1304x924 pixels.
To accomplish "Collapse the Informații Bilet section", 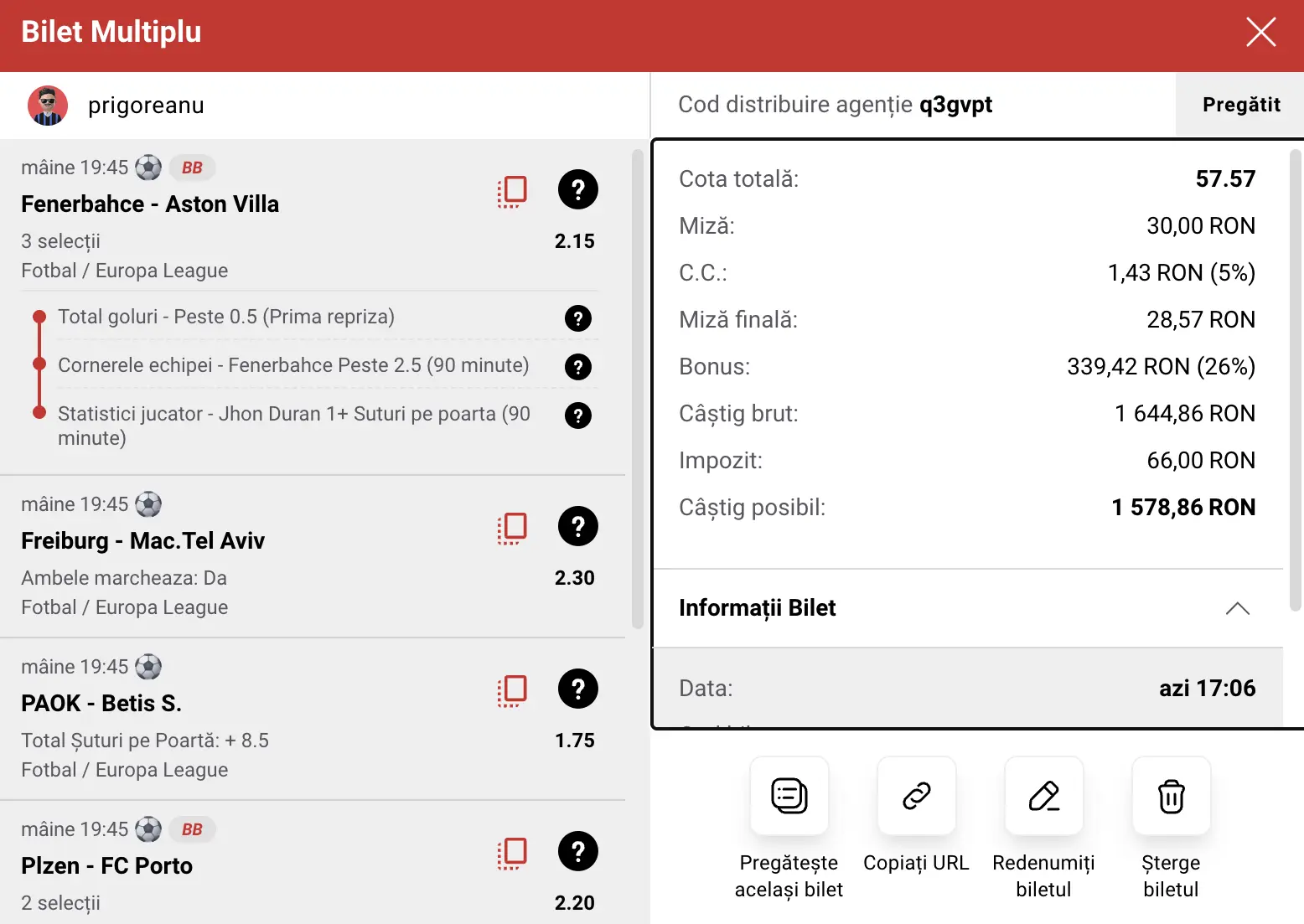I will 1237,608.
